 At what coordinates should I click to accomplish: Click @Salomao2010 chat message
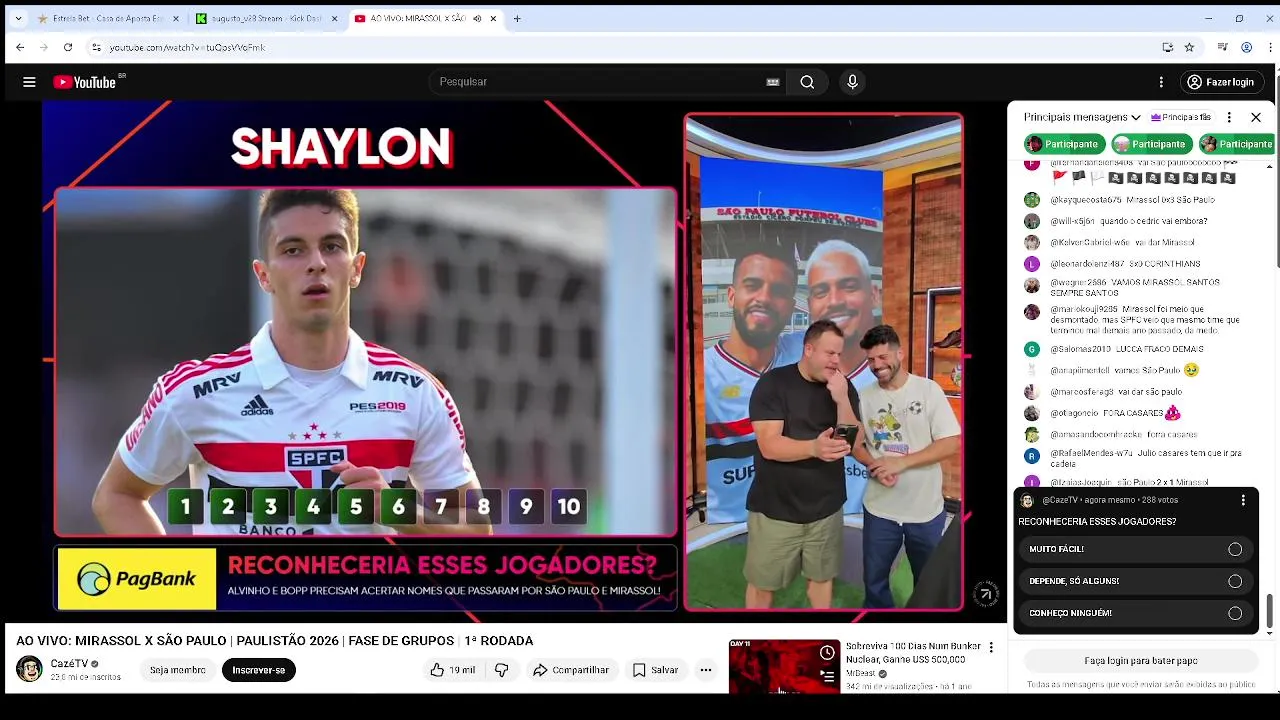point(1127,349)
